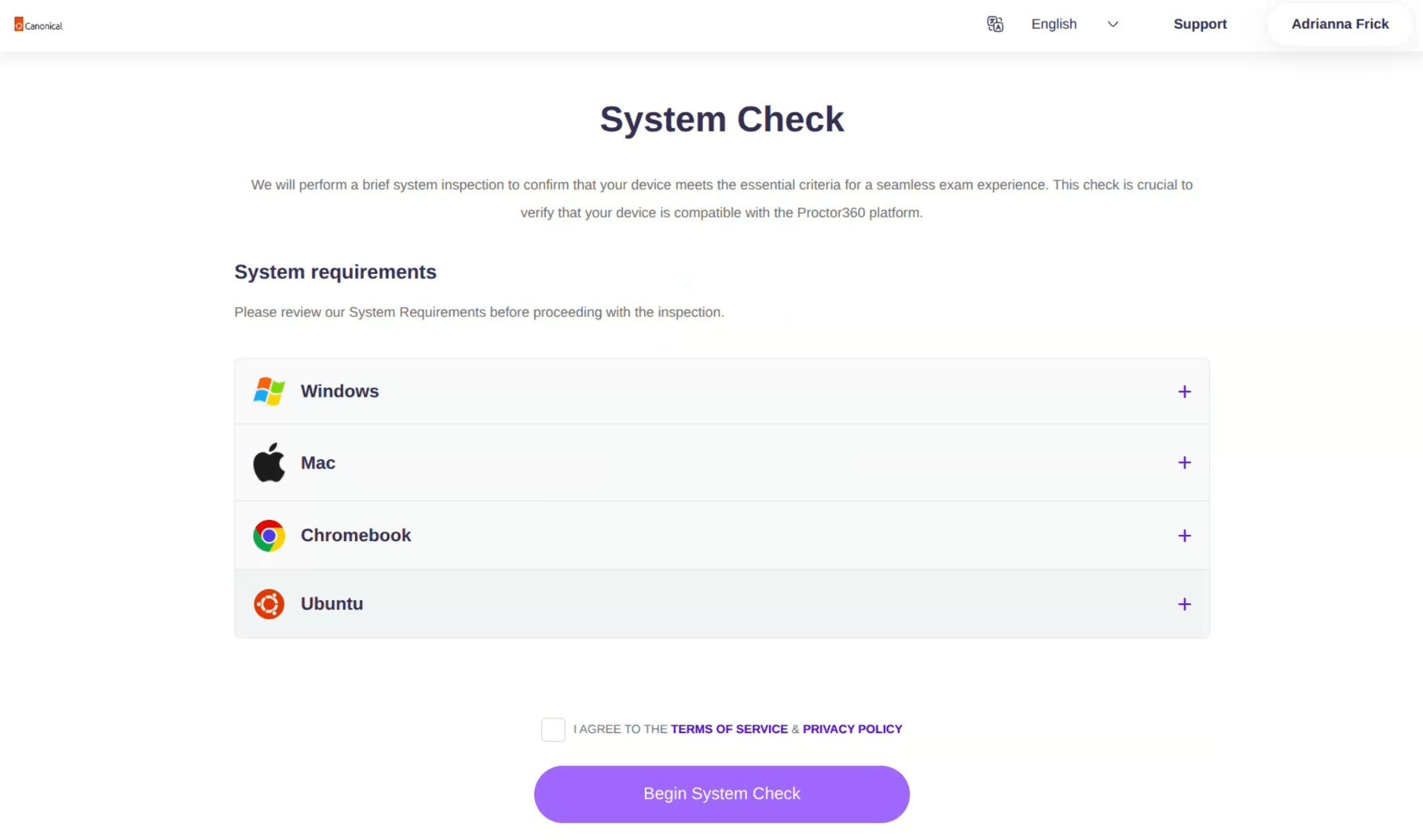This screenshot has height=840, width=1423.
Task: Open the PRIVACY POLICY link
Action: (x=852, y=729)
